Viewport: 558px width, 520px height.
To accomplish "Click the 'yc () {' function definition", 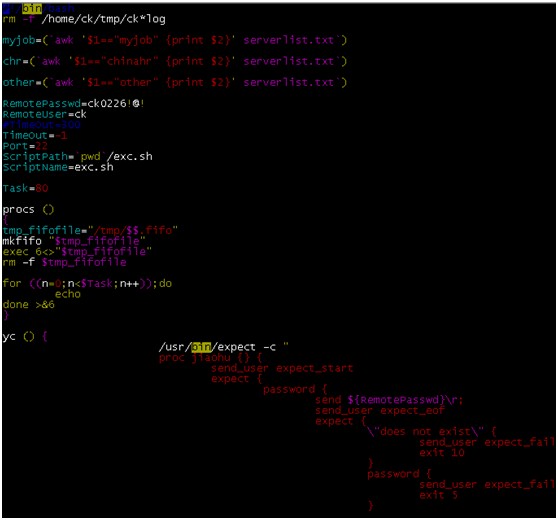I will (25, 336).
